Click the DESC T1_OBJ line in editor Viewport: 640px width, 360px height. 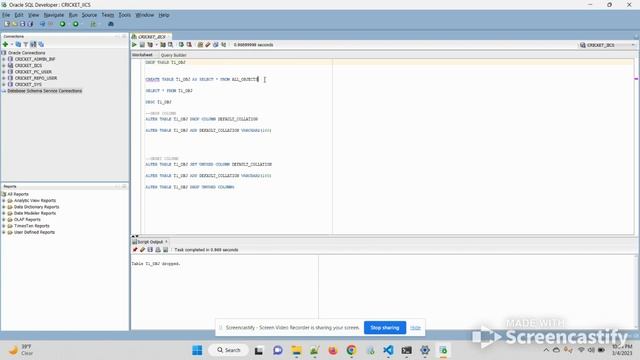pos(158,102)
